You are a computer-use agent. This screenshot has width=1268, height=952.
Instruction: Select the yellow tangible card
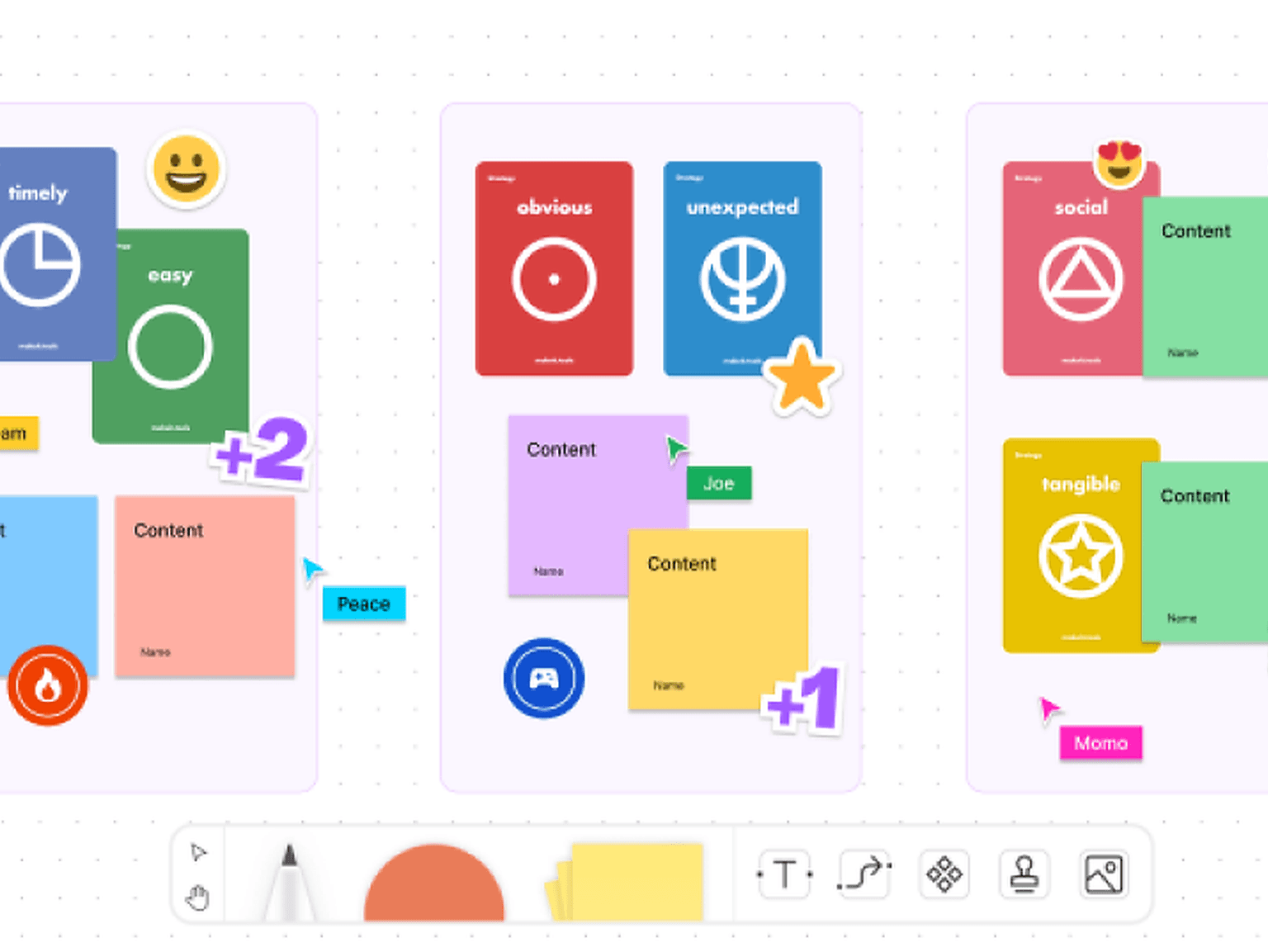[1072, 546]
